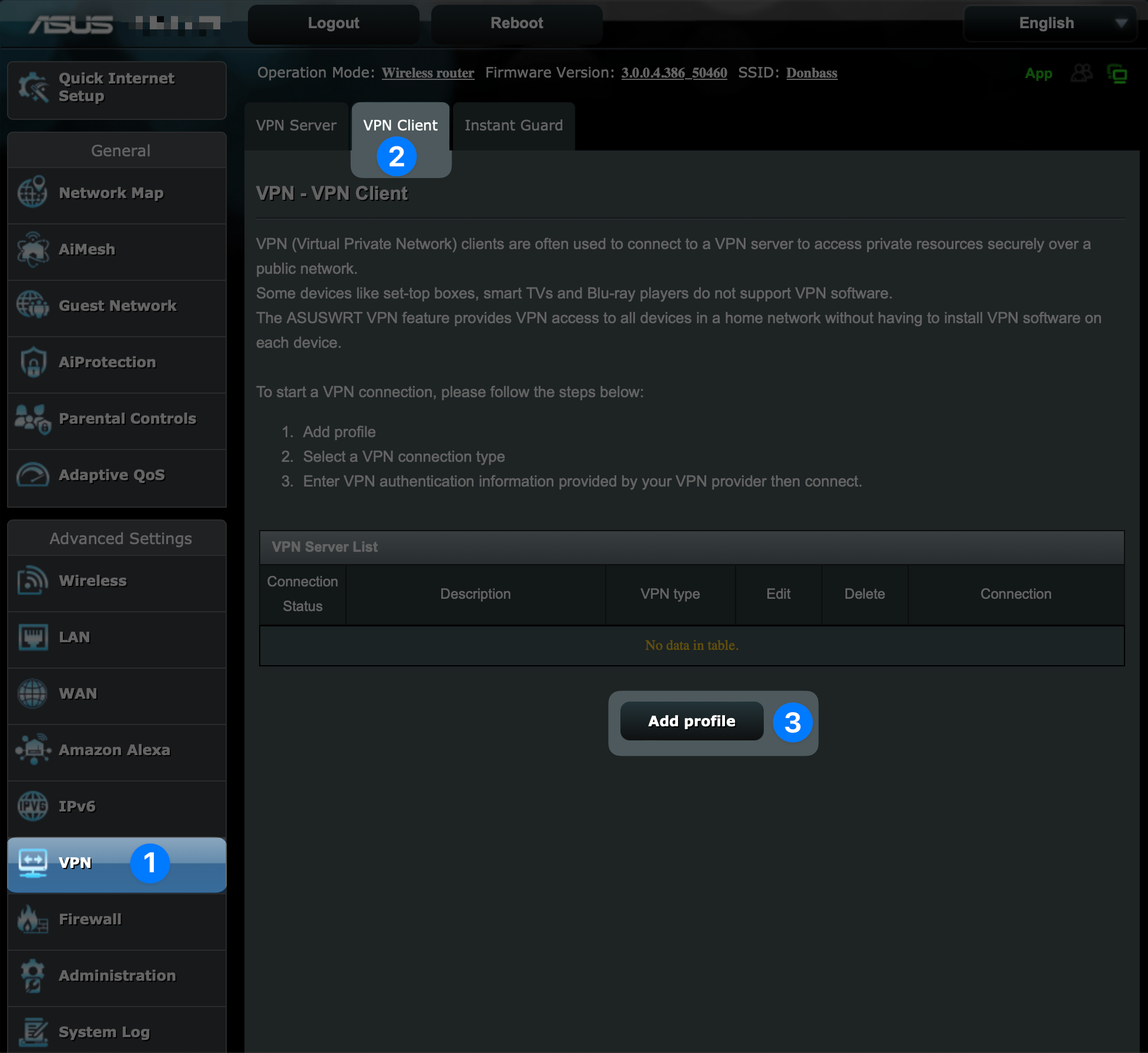Click the Logout button

click(333, 24)
